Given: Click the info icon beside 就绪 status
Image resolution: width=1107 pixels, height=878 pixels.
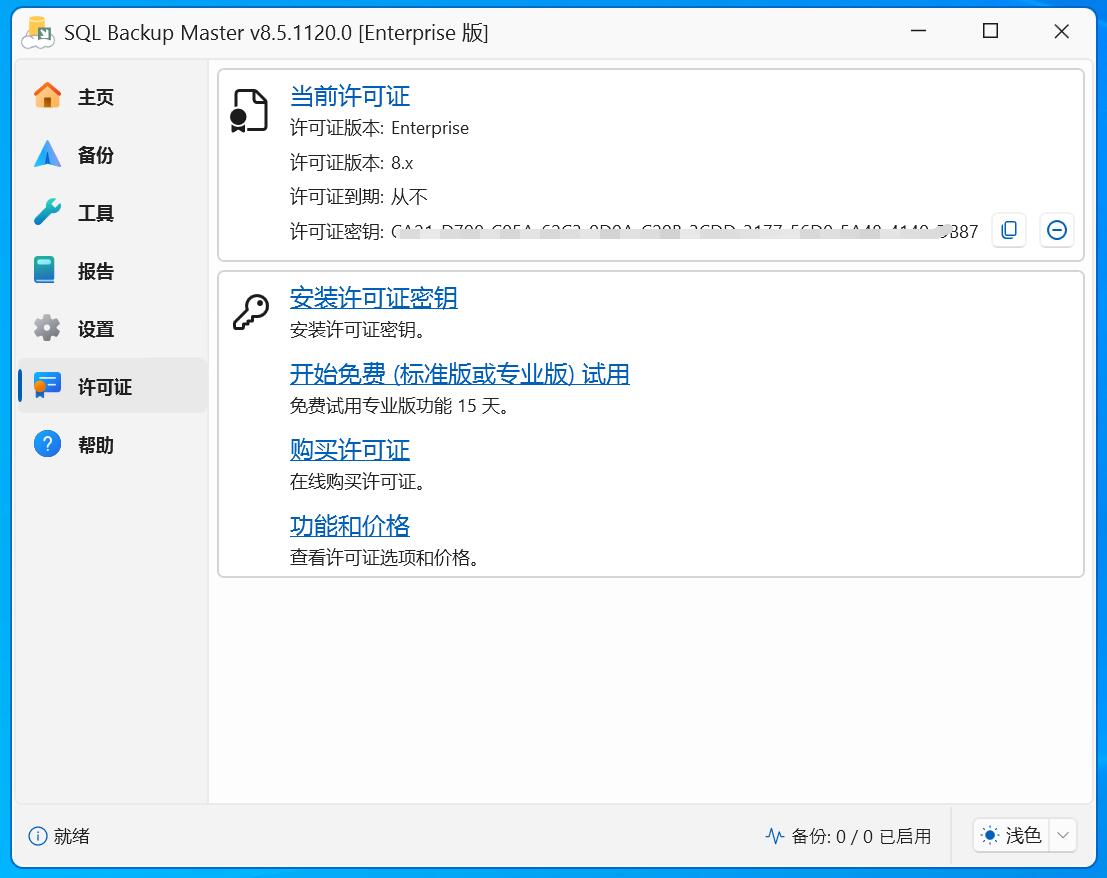Looking at the screenshot, I should [37, 836].
